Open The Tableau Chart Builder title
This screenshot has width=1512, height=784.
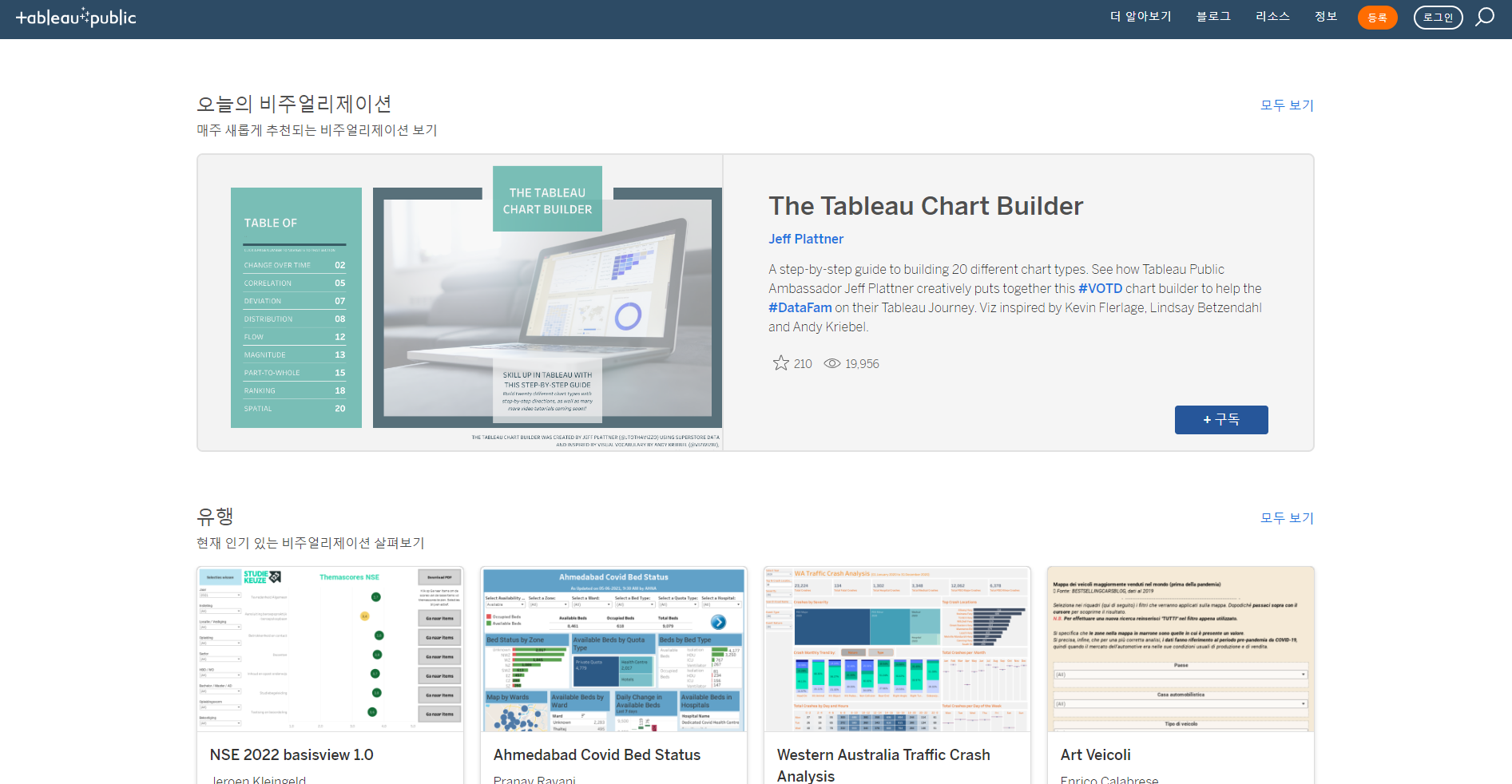926,206
